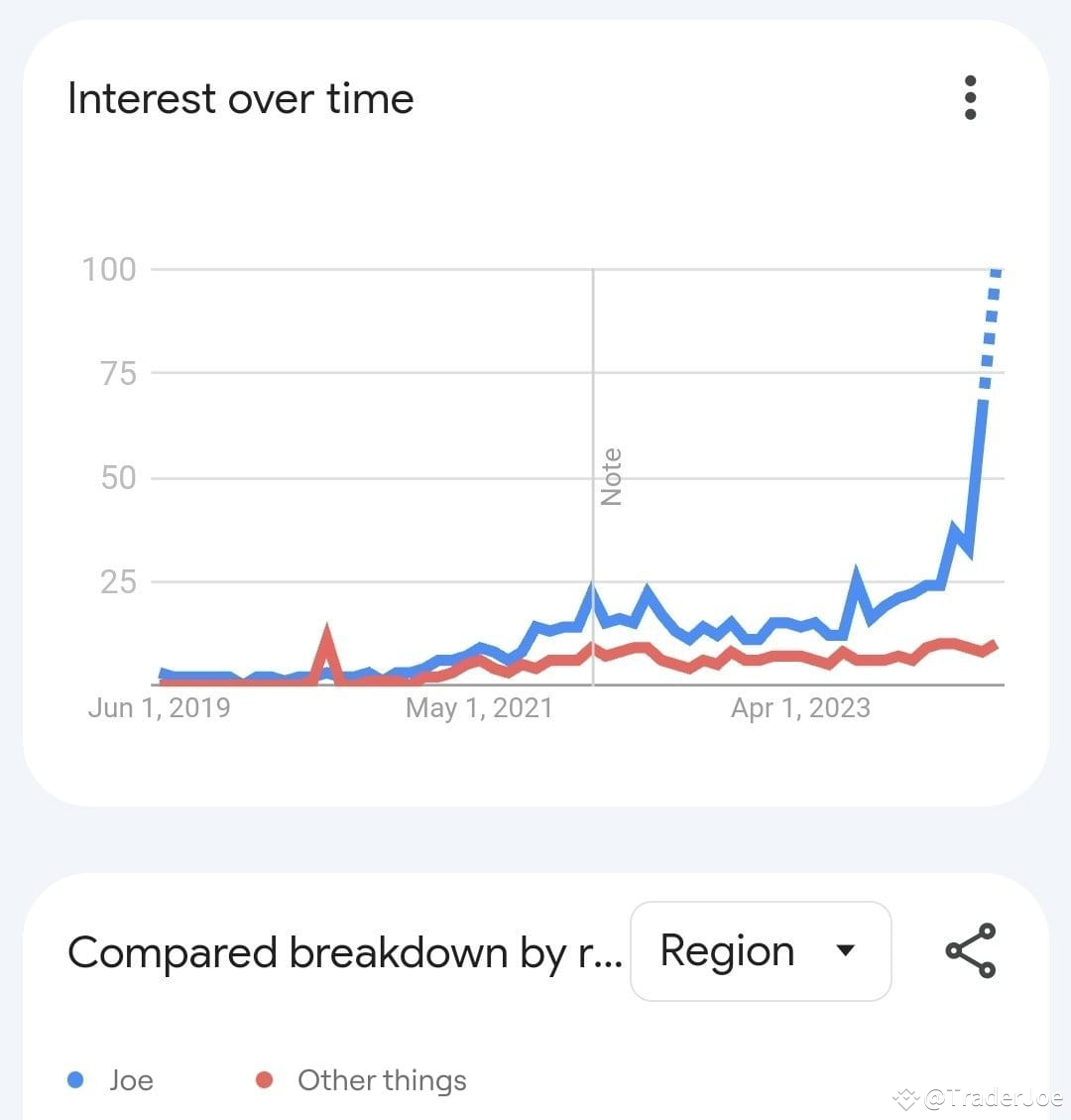Open the Interest over time options menu
Viewport: 1071px width, 1120px height.
[970, 97]
